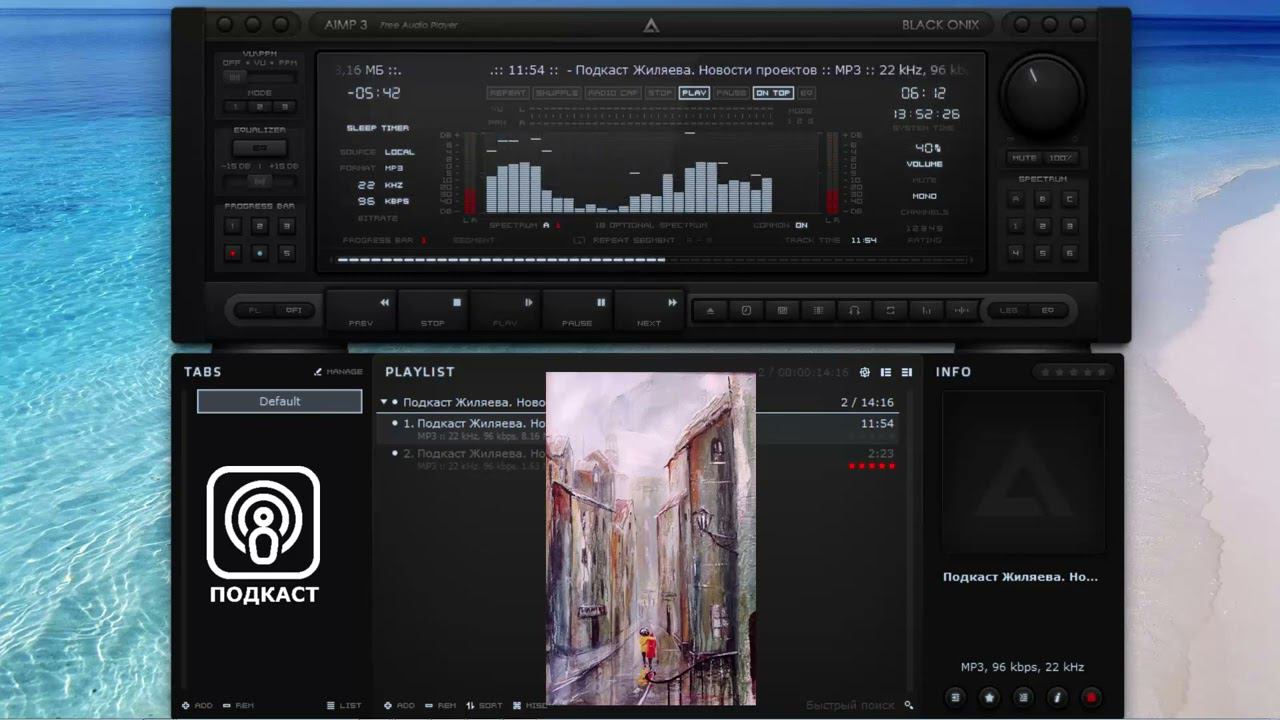The width and height of the screenshot is (1280, 720).
Task: Add files with ADD in the Playlist panel
Action: click(399, 705)
